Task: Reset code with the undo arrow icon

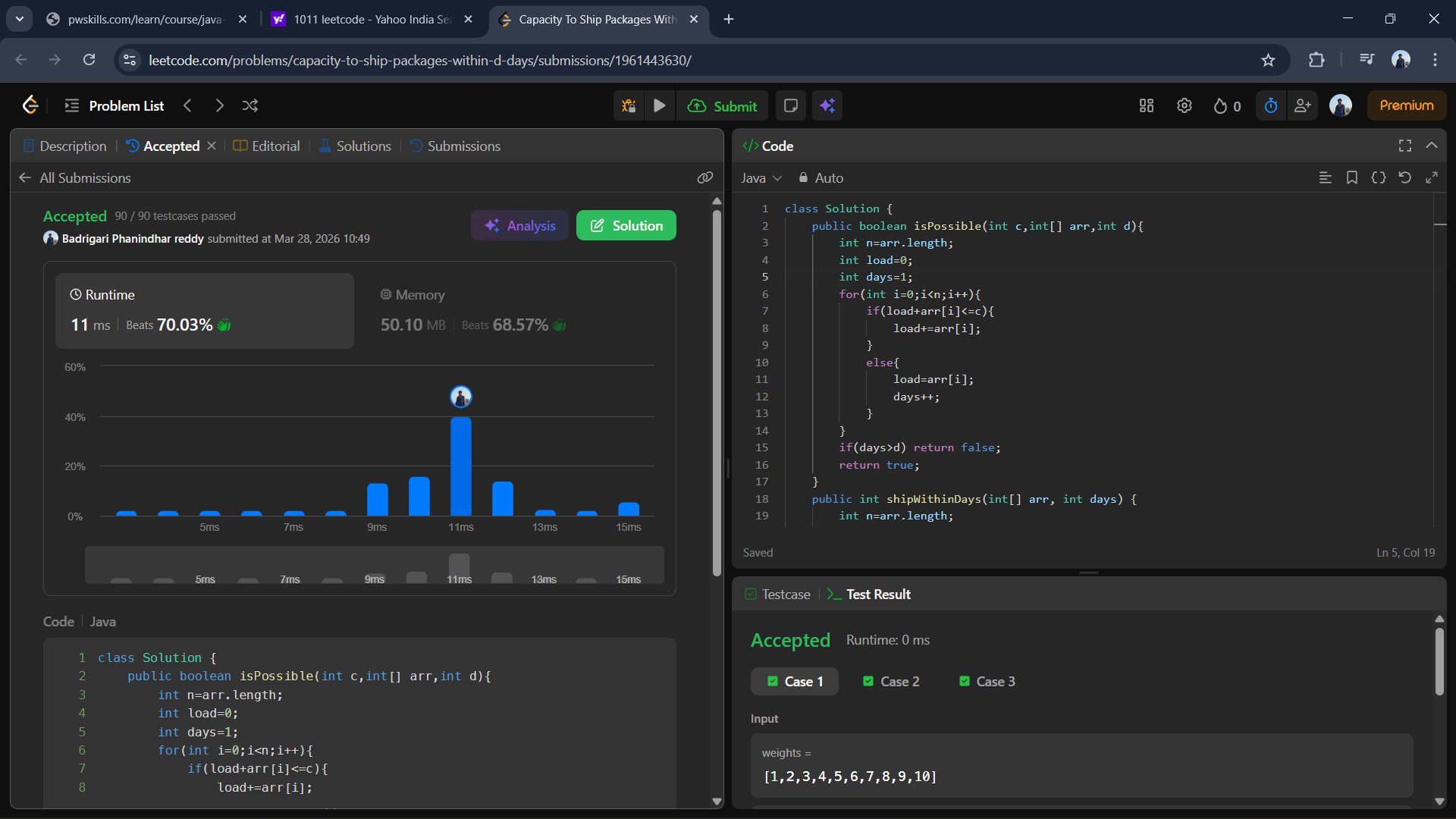Action: (1404, 177)
